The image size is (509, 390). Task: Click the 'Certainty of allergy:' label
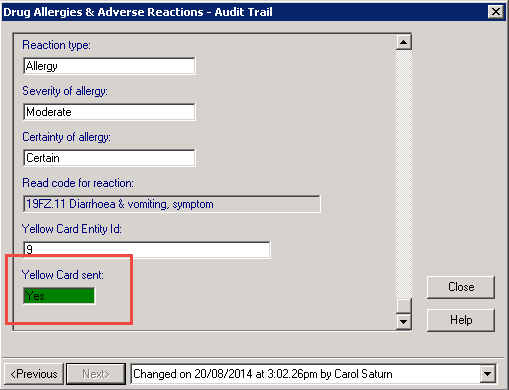coord(66,137)
